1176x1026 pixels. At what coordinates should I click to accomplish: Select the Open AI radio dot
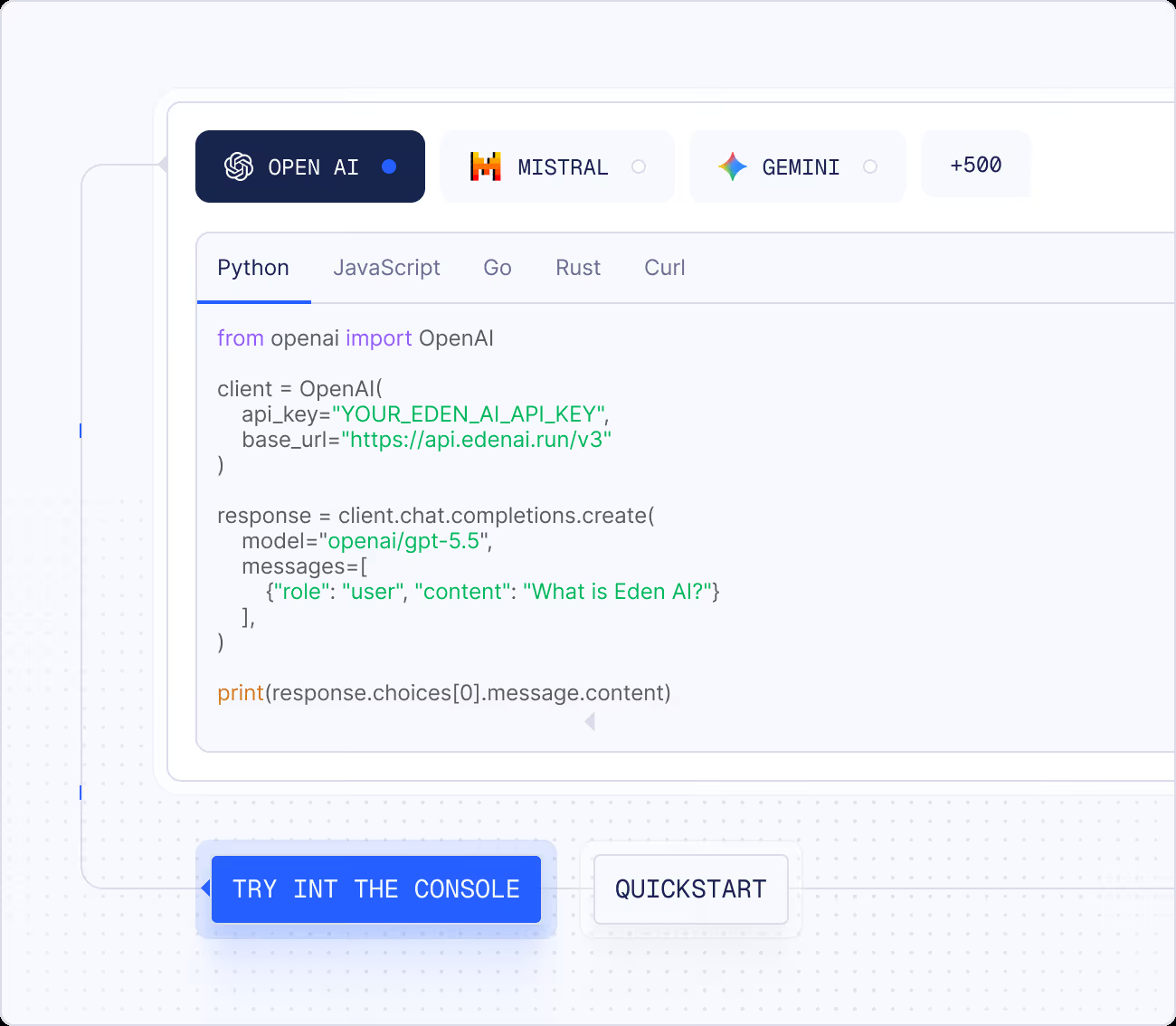tap(389, 166)
